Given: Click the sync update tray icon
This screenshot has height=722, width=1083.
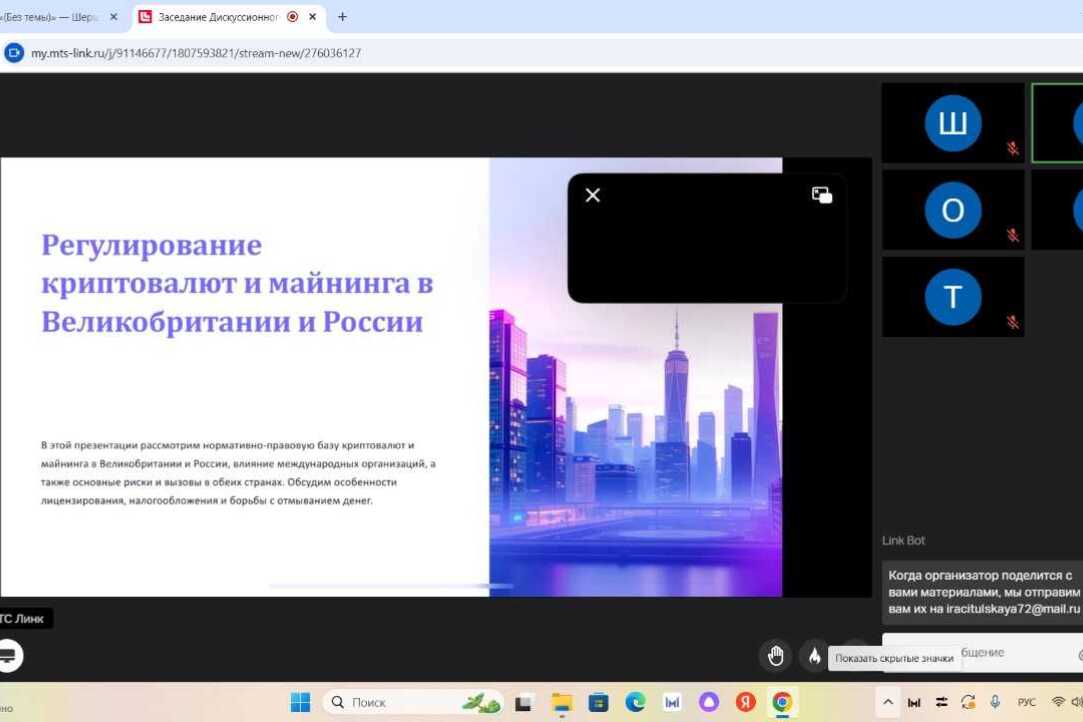Looking at the screenshot, I should point(968,703).
